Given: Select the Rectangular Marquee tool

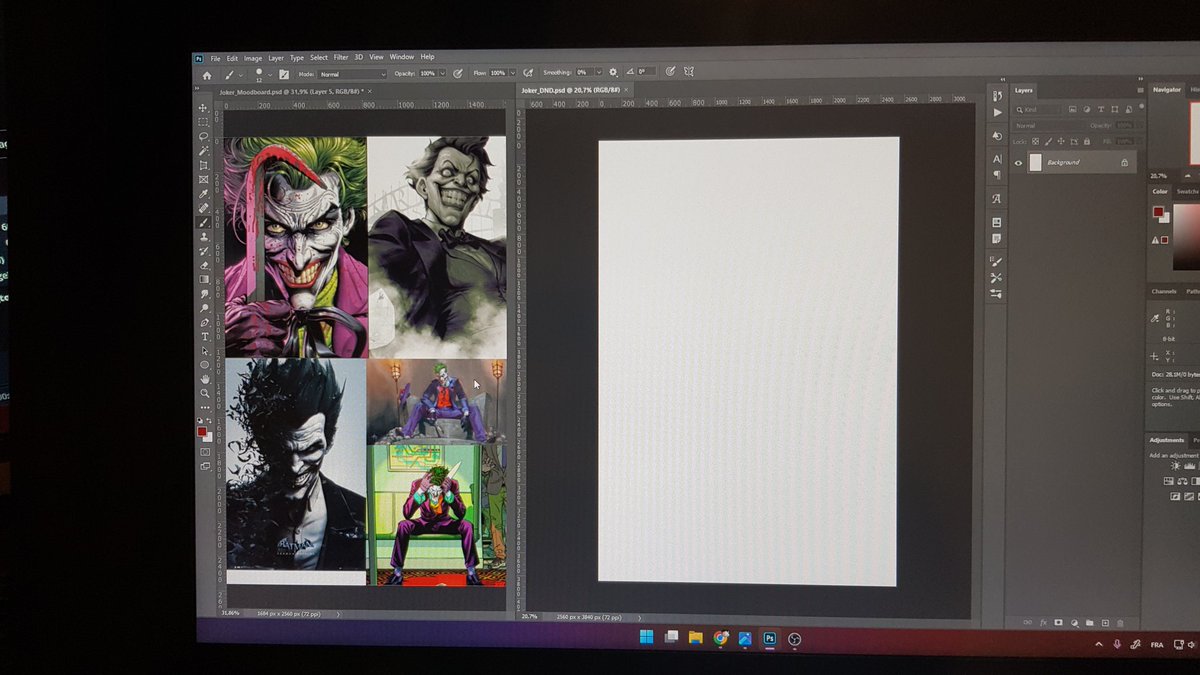Looking at the screenshot, I should click(x=204, y=121).
